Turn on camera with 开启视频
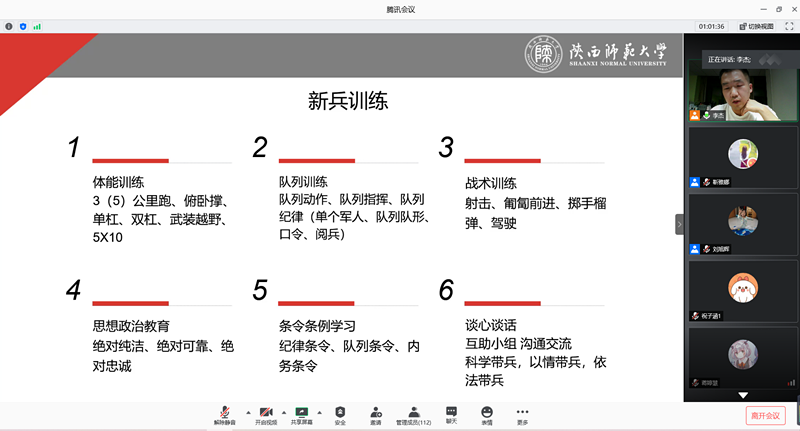Viewport: 800px width, 431px height. (x=266, y=414)
